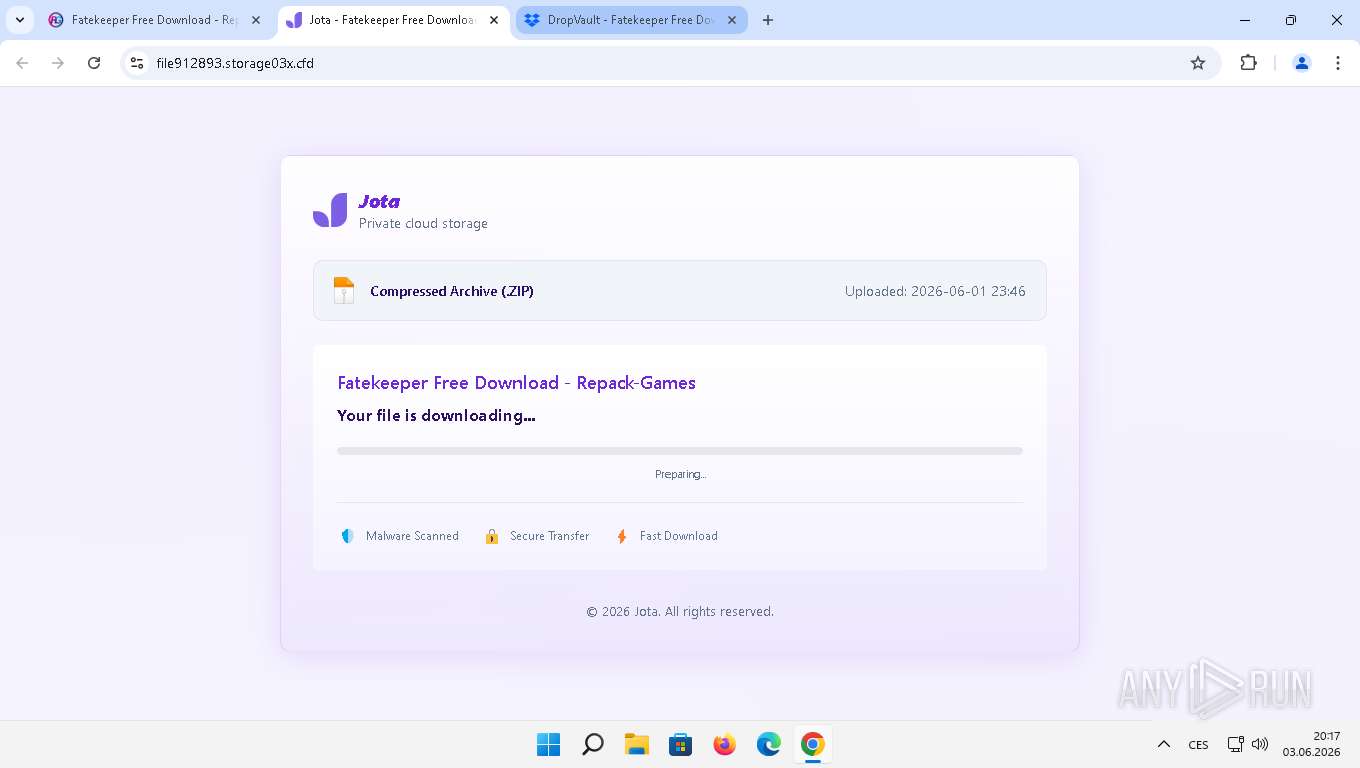Open CES input language indicator

(x=1198, y=744)
